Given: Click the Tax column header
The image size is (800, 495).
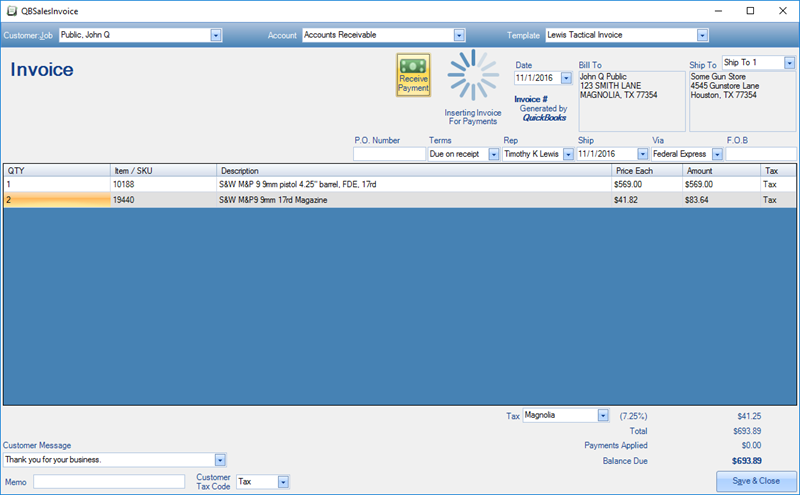Looking at the screenshot, I should [x=778, y=170].
